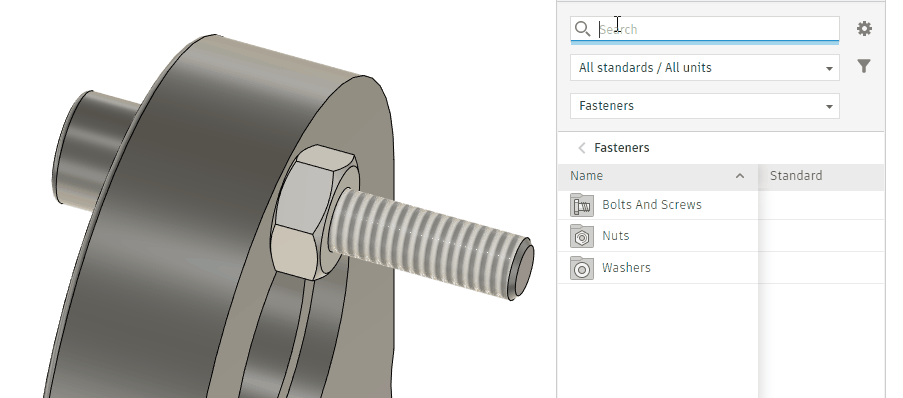Toggle the Name column sort arrow
This screenshot has width=903, height=398.
click(x=740, y=176)
